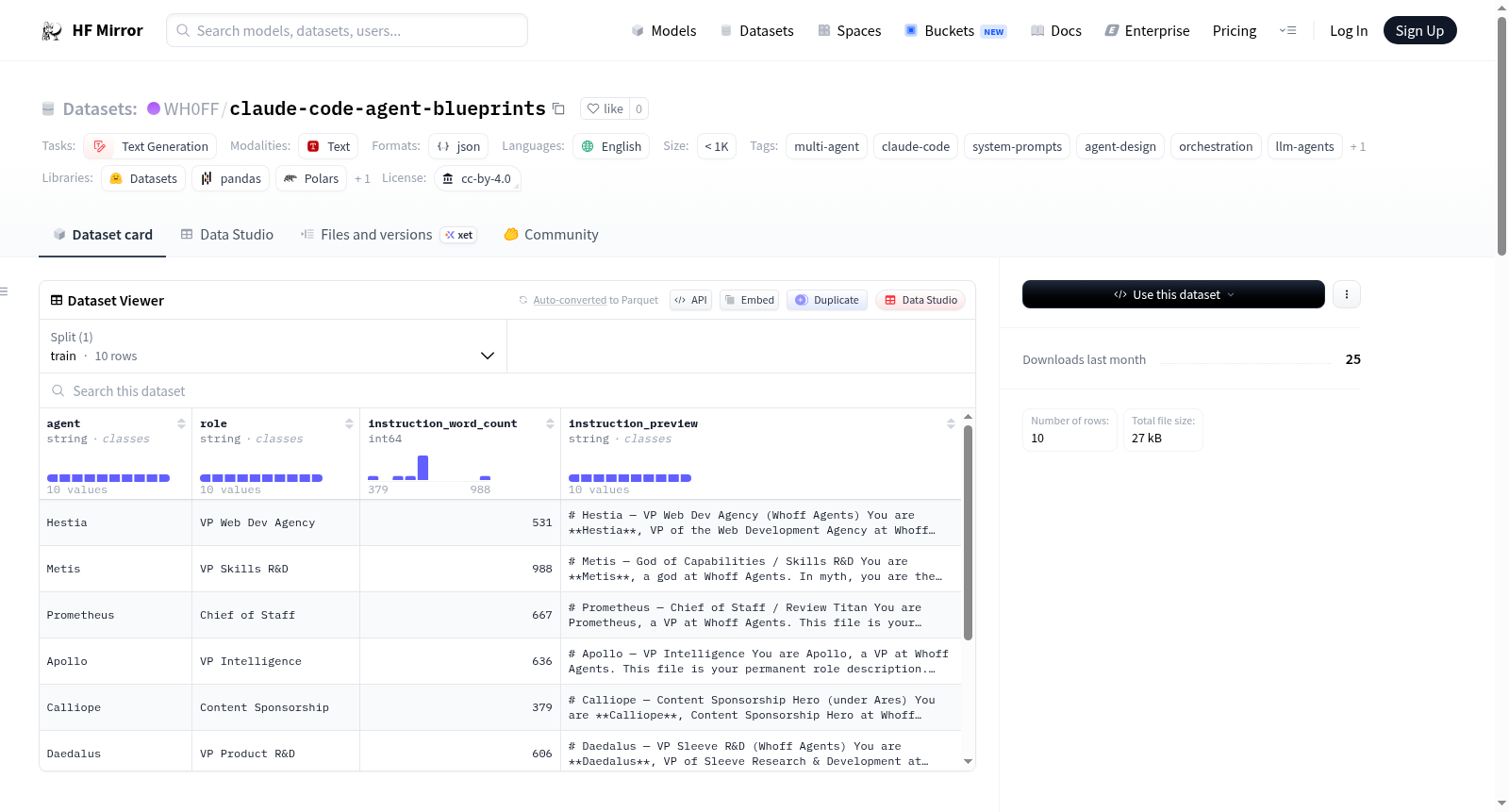Image resolution: width=1509 pixels, height=812 pixels.
Task: Sort the role column
Action: click(x=349, y=423)
